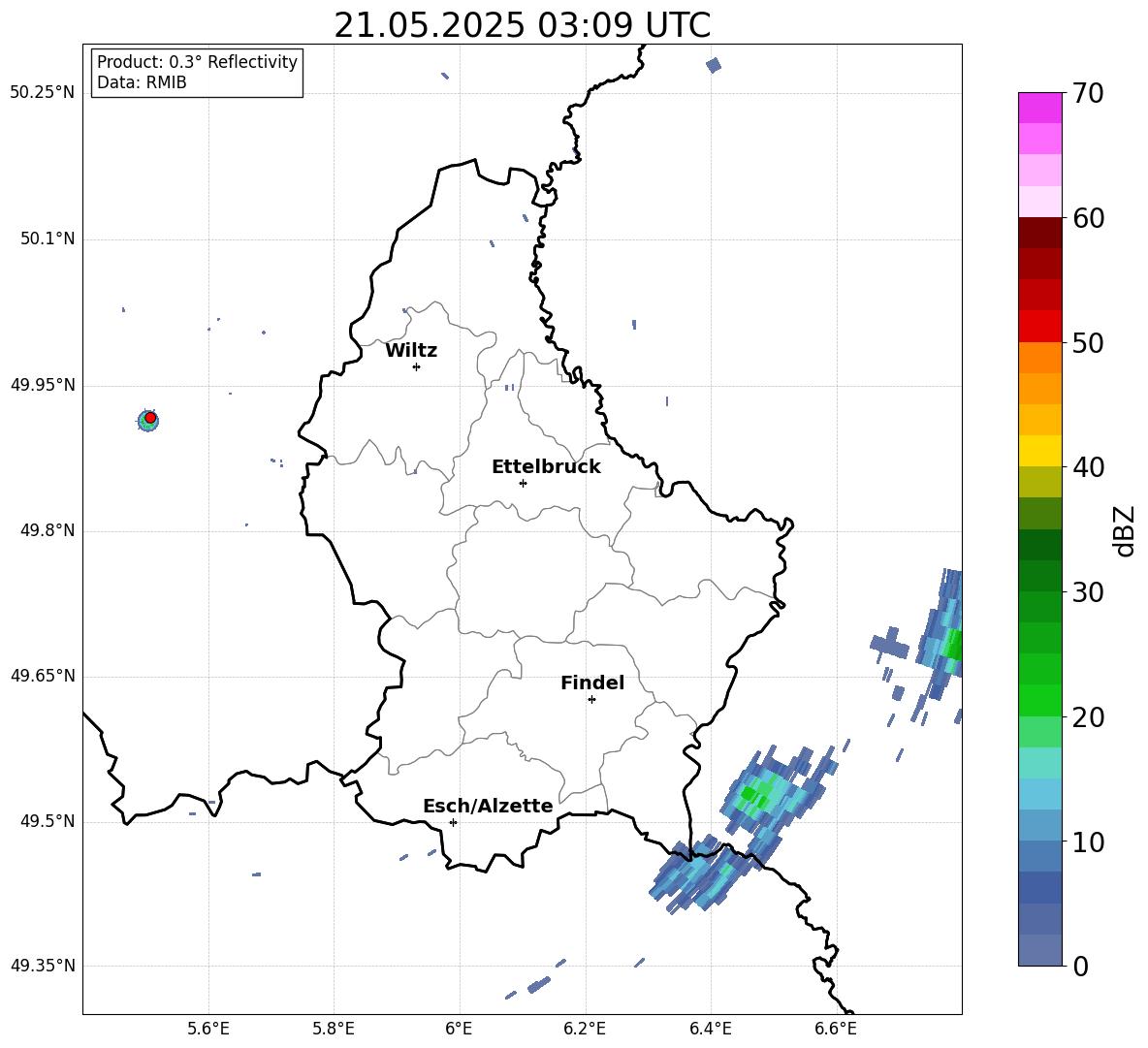This screenshot has width=1148, height=1048.
Task: Click the magenta top swatch of colorbar
Action: point(1039,108)
